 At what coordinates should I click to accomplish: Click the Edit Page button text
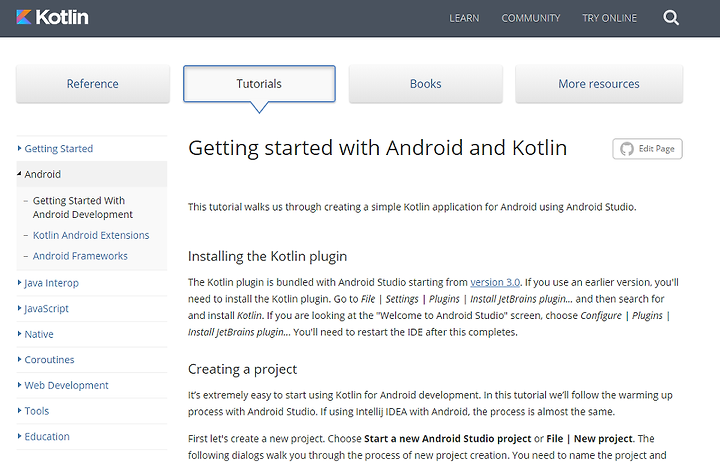click(x=656, y=149)
